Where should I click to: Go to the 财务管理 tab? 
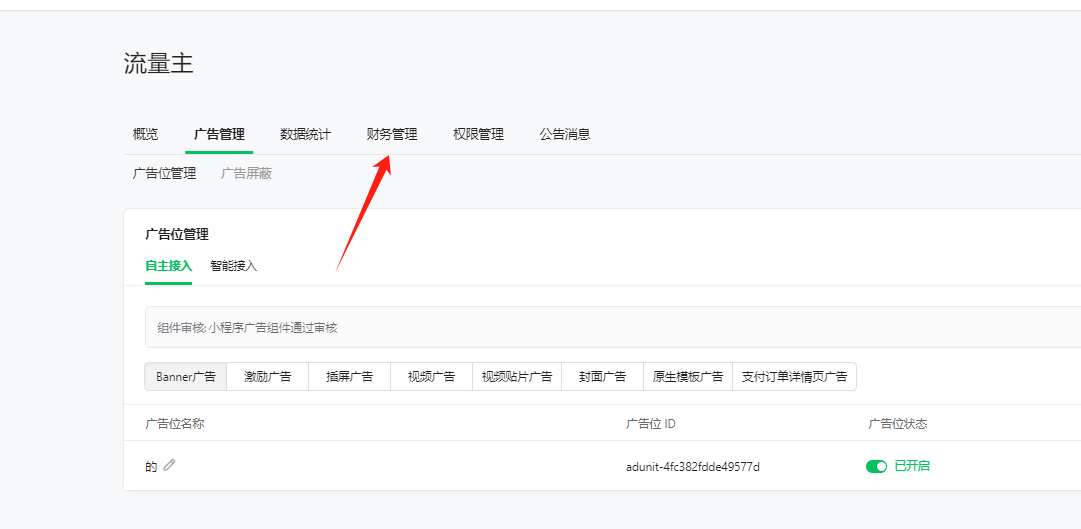tap(392, 134)
